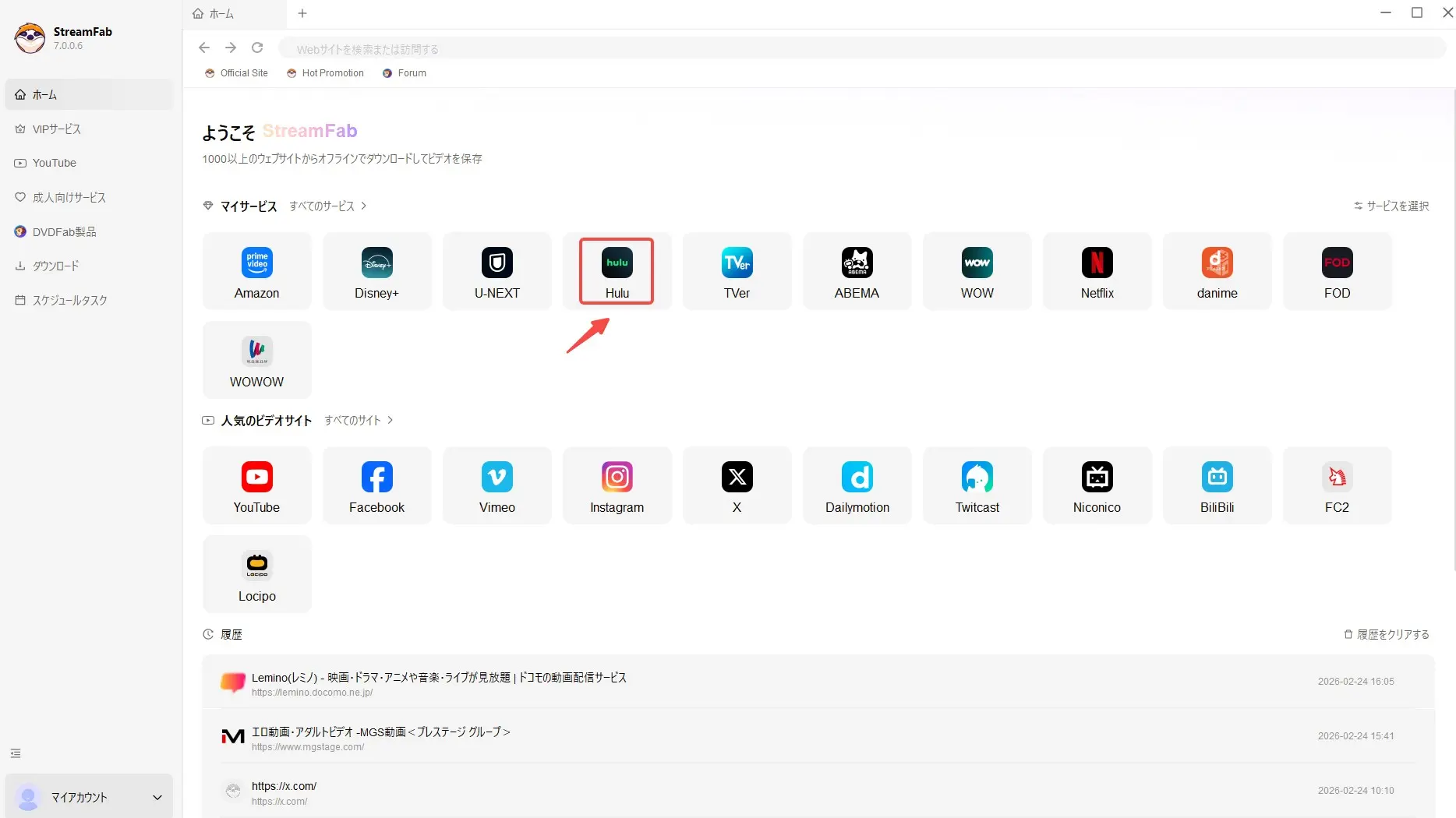The height and width of the screenshot is (818, 1456).
Task: Open the Lemino history entry
Action: tap(818, 682)
